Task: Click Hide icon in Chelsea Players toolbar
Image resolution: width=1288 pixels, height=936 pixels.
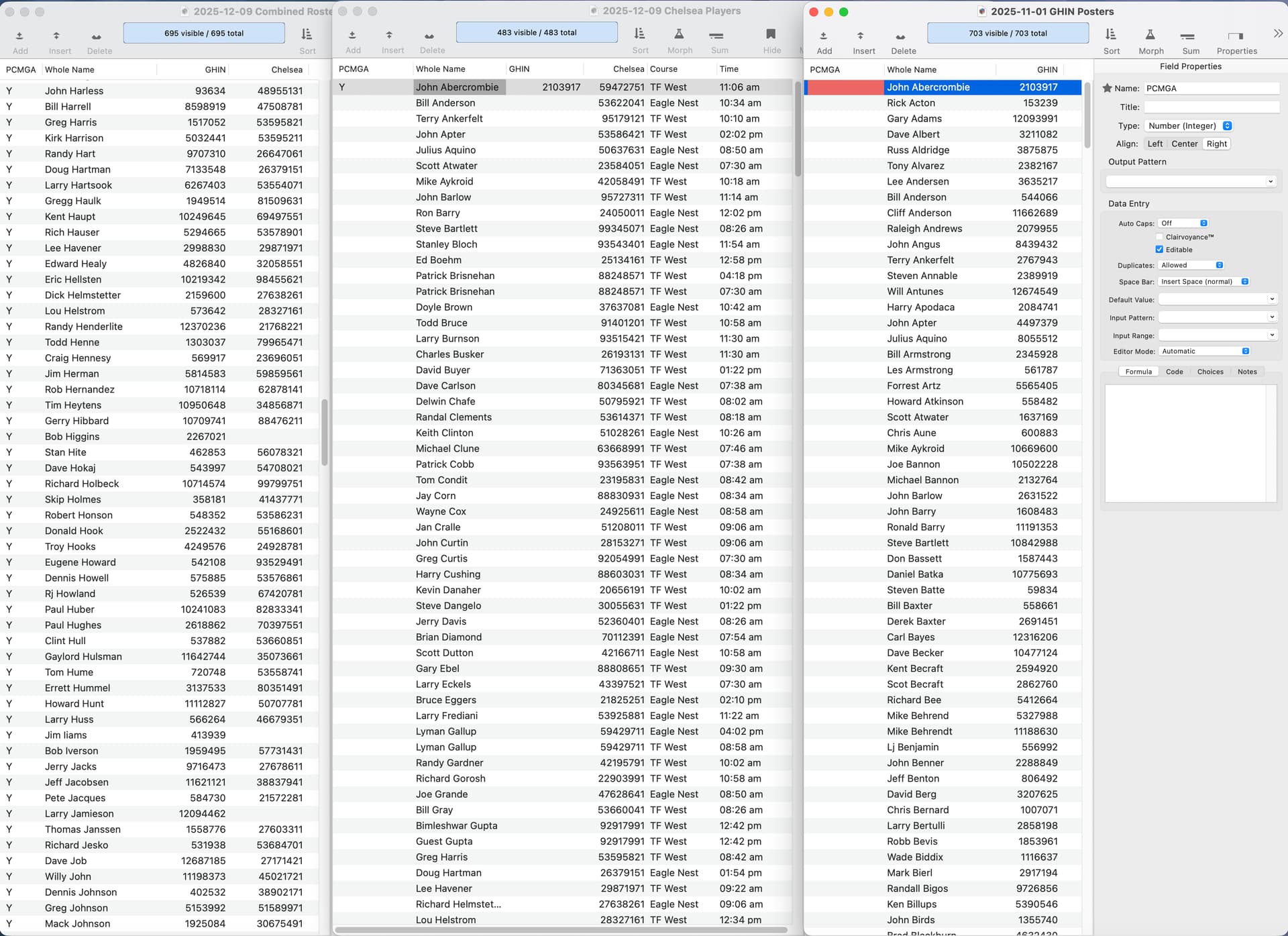Action: [771, 35]
